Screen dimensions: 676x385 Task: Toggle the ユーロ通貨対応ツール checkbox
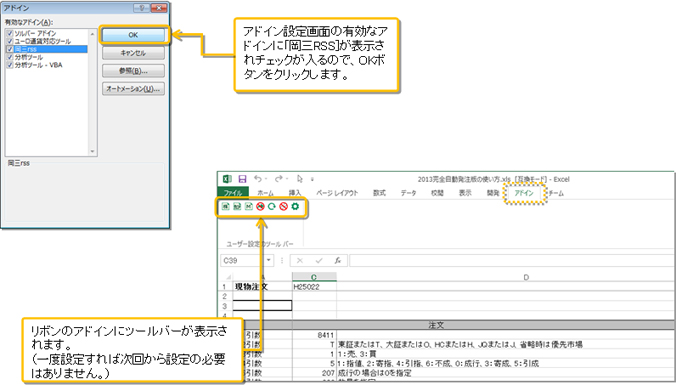pos(10,41)
